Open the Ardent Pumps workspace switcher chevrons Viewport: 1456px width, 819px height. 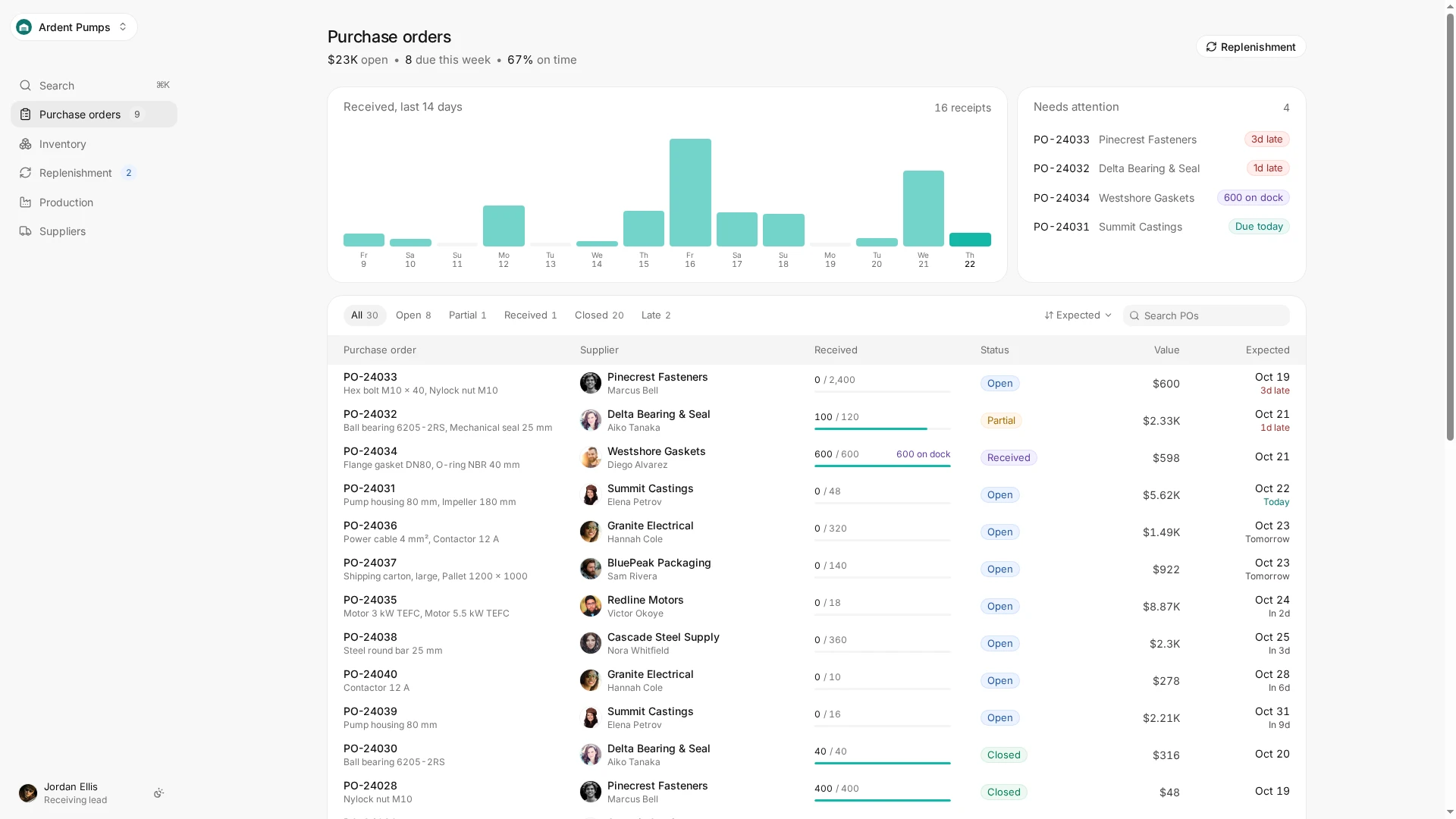point(123,27)
